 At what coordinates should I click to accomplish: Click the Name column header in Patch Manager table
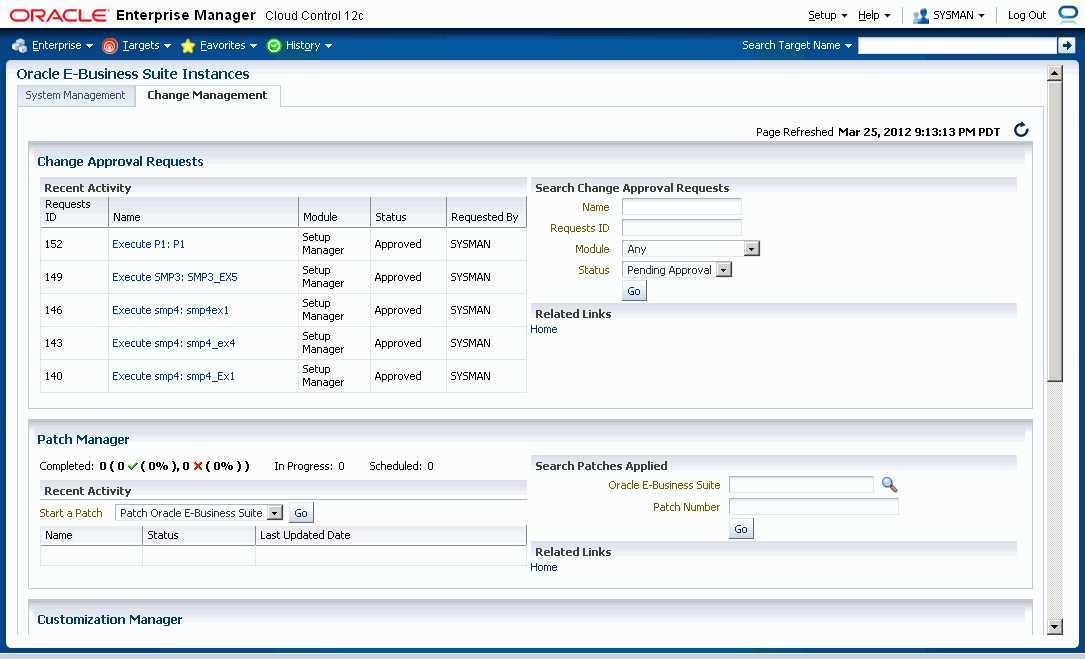(91, 535)
